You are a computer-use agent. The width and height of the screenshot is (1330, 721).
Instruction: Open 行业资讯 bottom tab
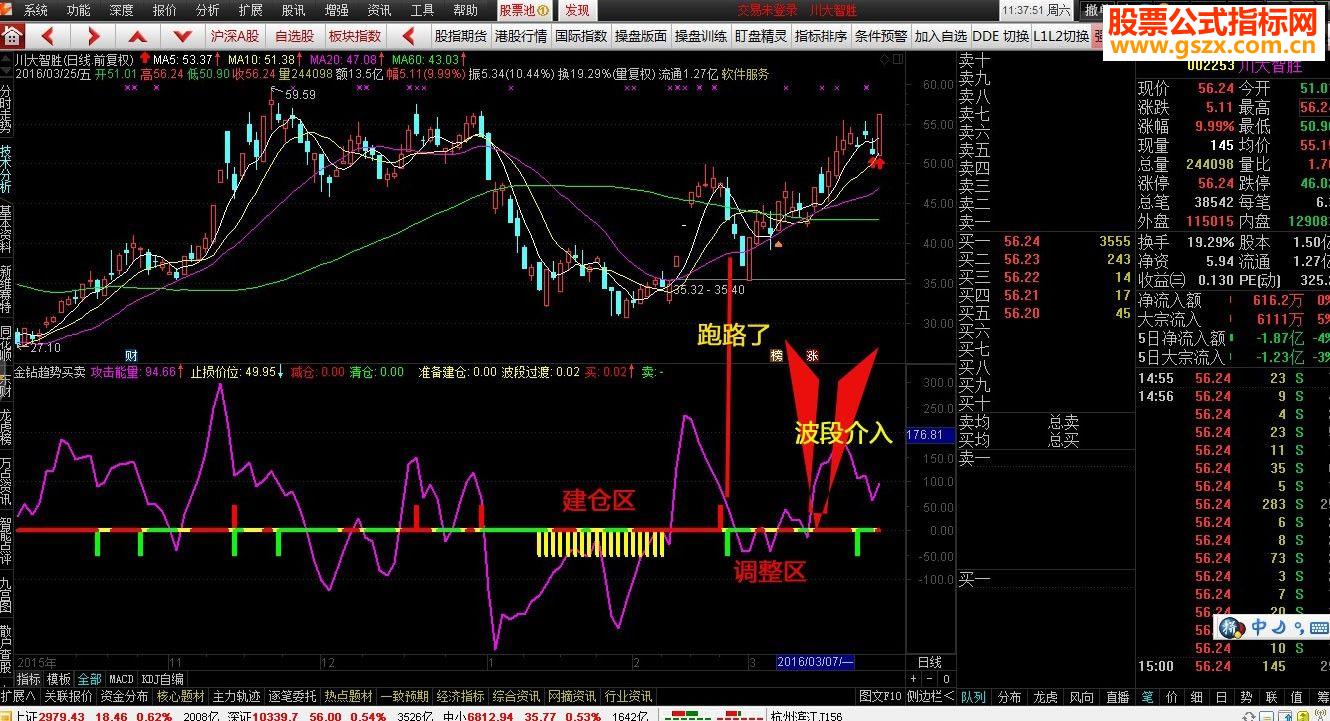[628, 696]
